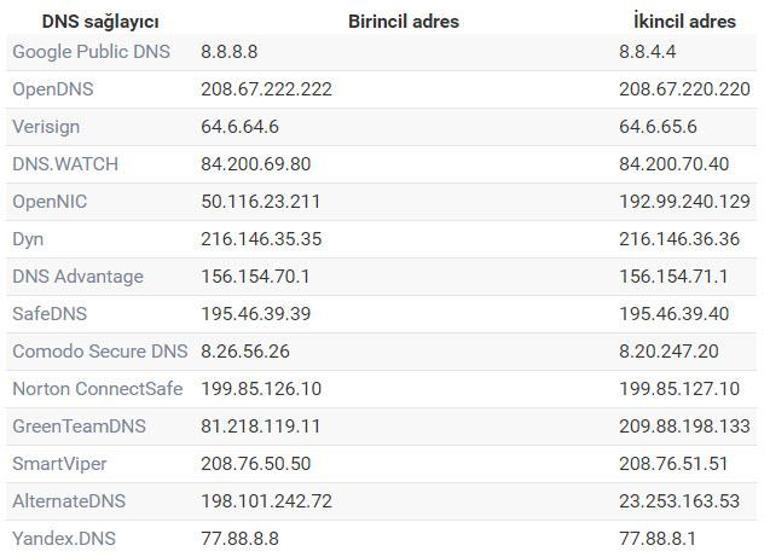Click the 'İkincil adres' column header
The width and height of the screenshot is (770, 557).
(x=684, y=21)
